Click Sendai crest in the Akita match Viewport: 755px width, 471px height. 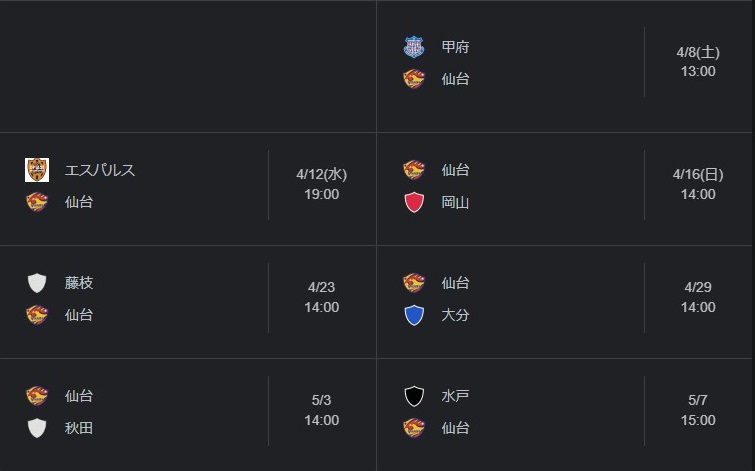pyautogui.click(x=37, y=396)
